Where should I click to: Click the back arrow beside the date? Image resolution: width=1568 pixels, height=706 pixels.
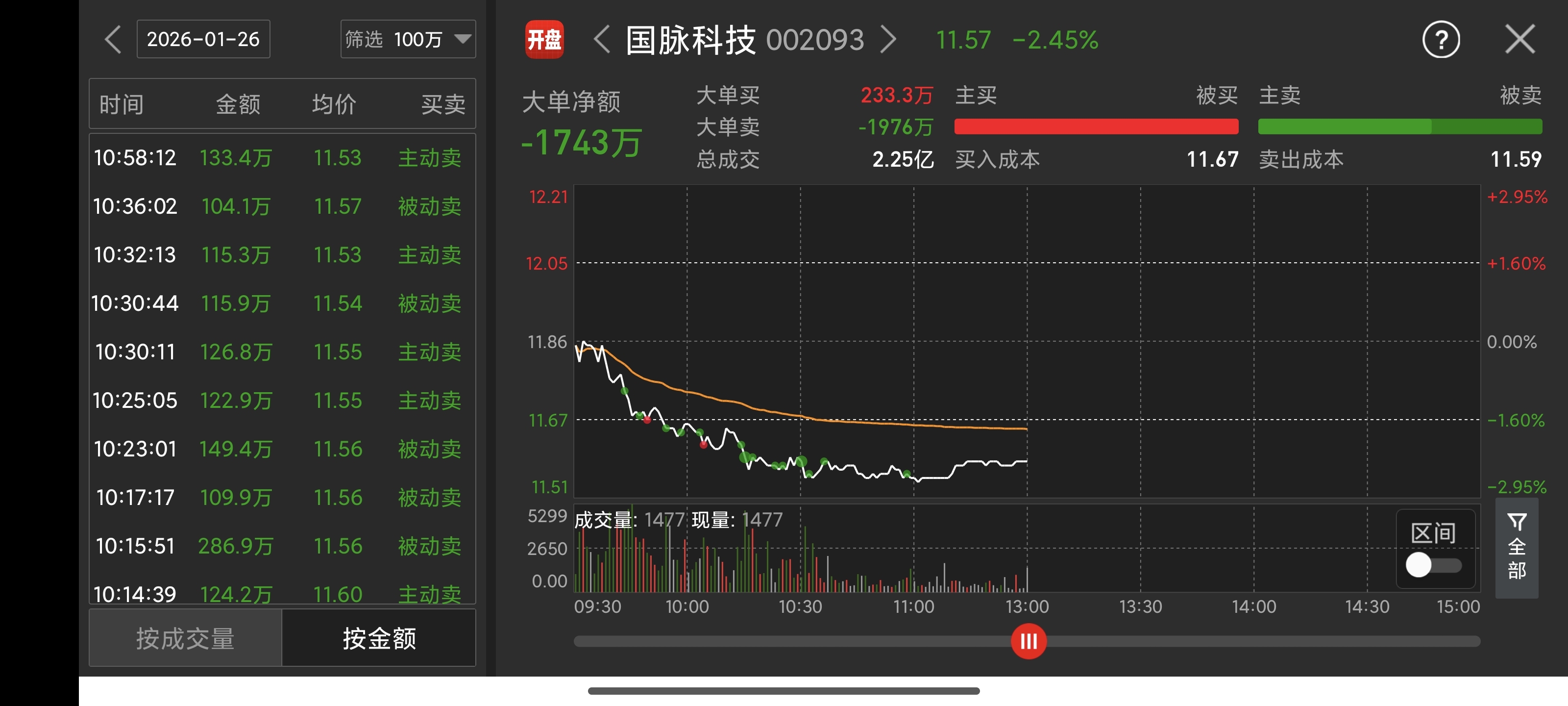pyautogui.click(x=113, y=40)
